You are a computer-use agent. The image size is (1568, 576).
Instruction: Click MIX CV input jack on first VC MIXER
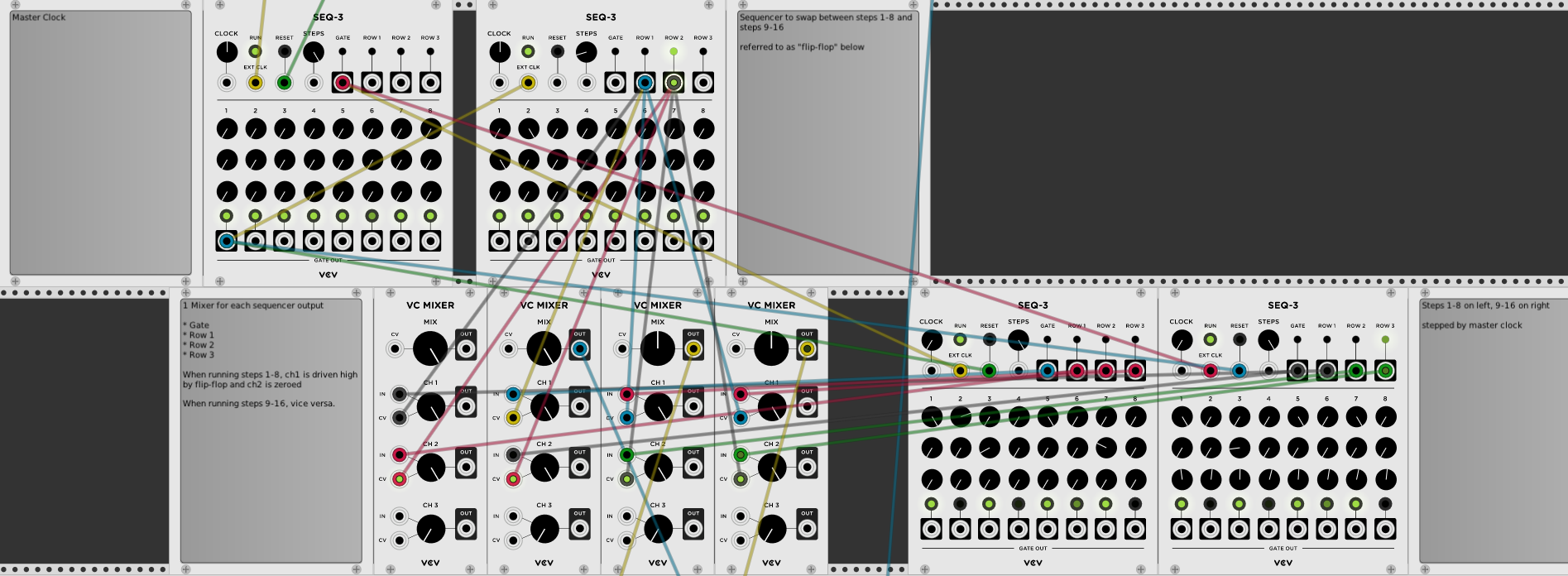[395, 348]
